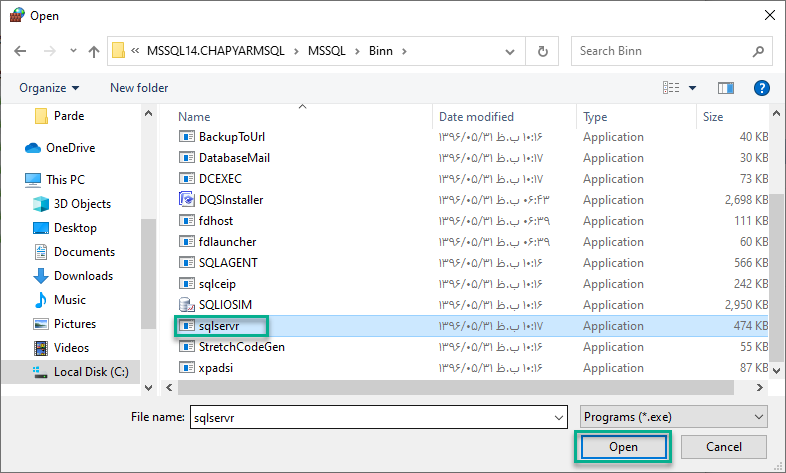Click the Cancel button
Screen dimensions: 786x473
click(x=724, y=447)
